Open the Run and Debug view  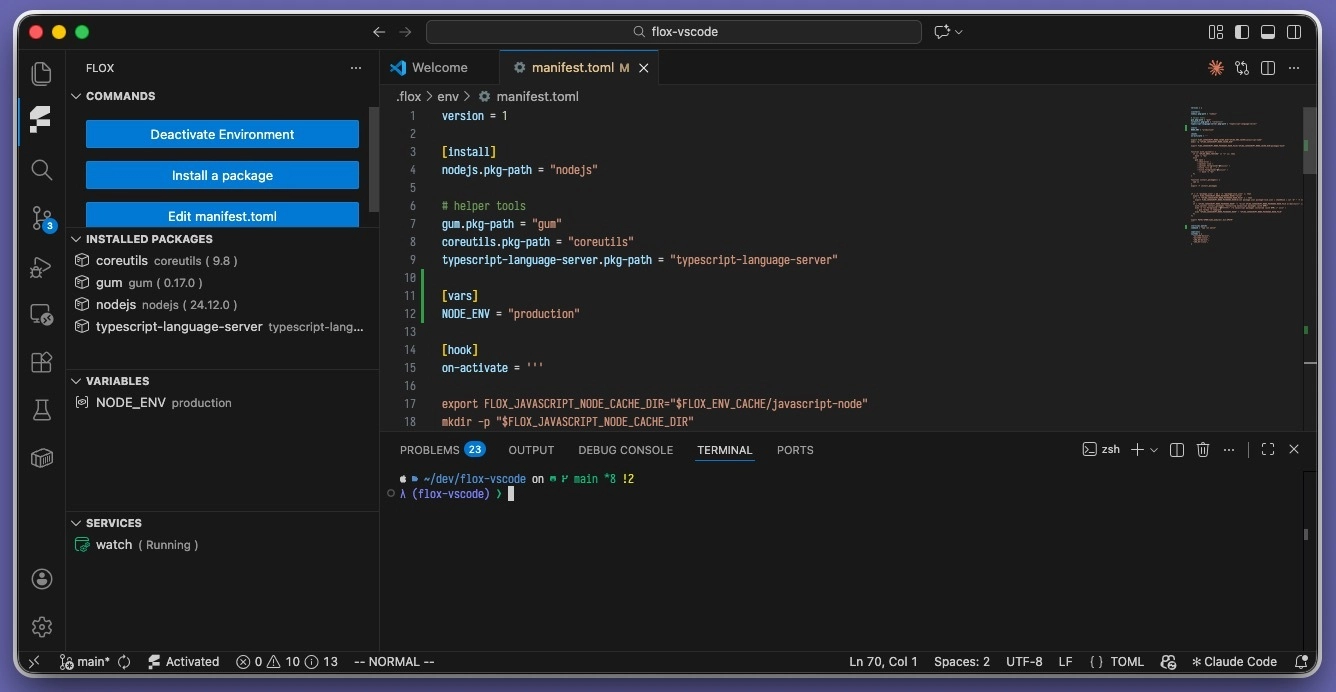[41, 267]
